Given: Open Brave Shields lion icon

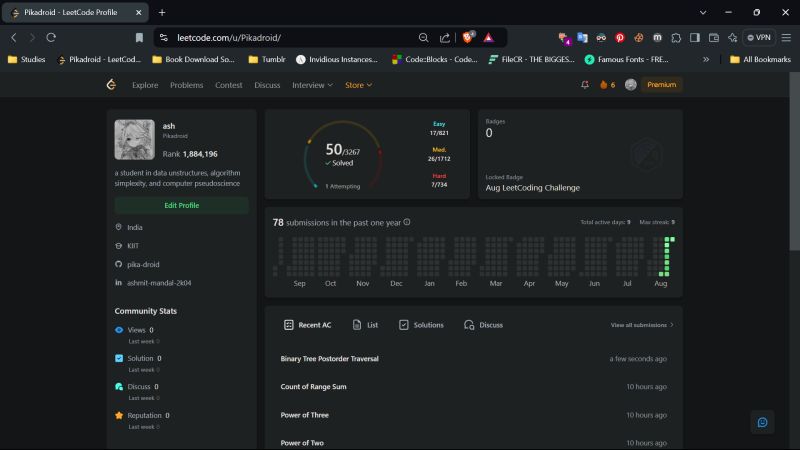Looking at the screenshot, I should click(468, 37).
